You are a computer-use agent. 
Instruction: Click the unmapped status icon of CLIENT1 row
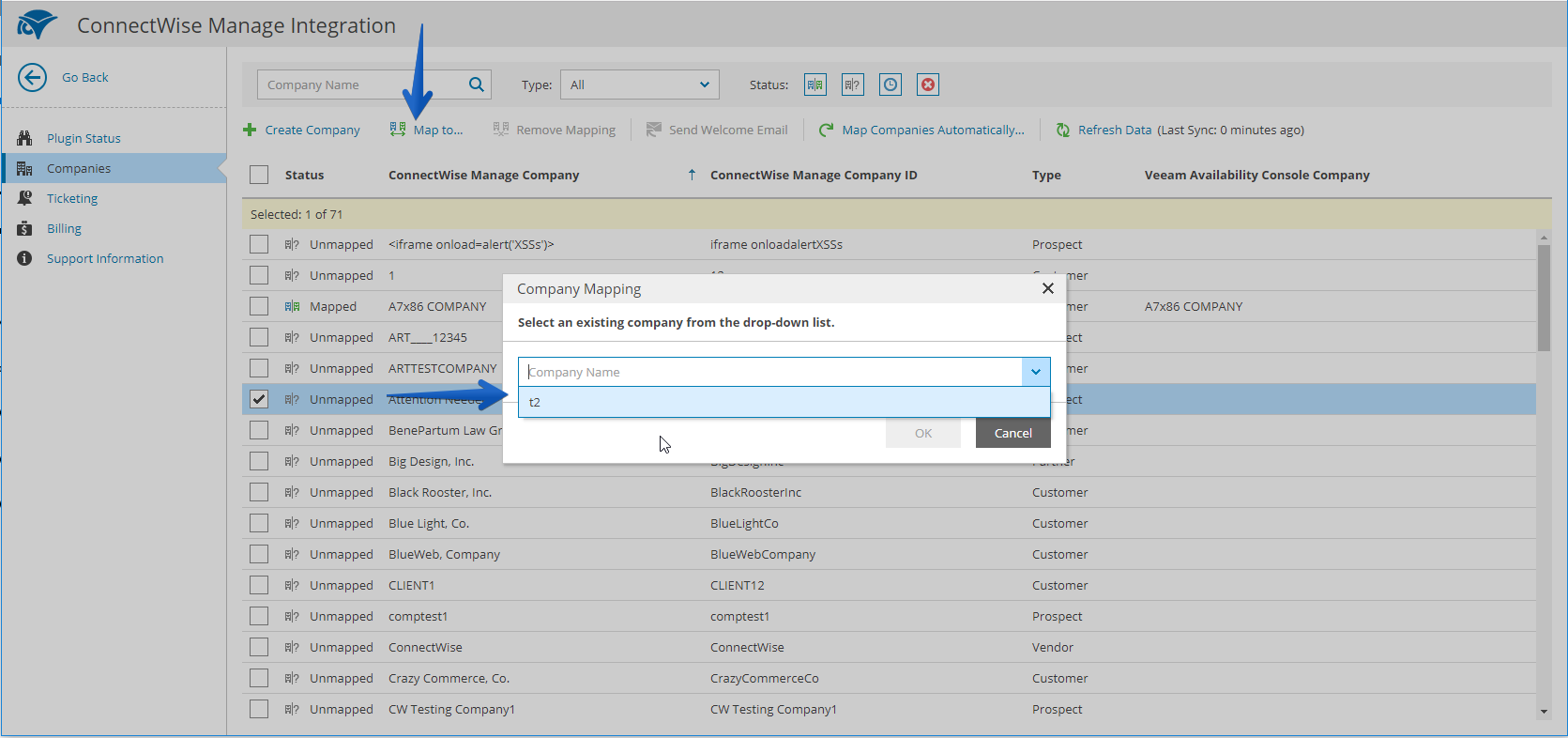(292, 585)
